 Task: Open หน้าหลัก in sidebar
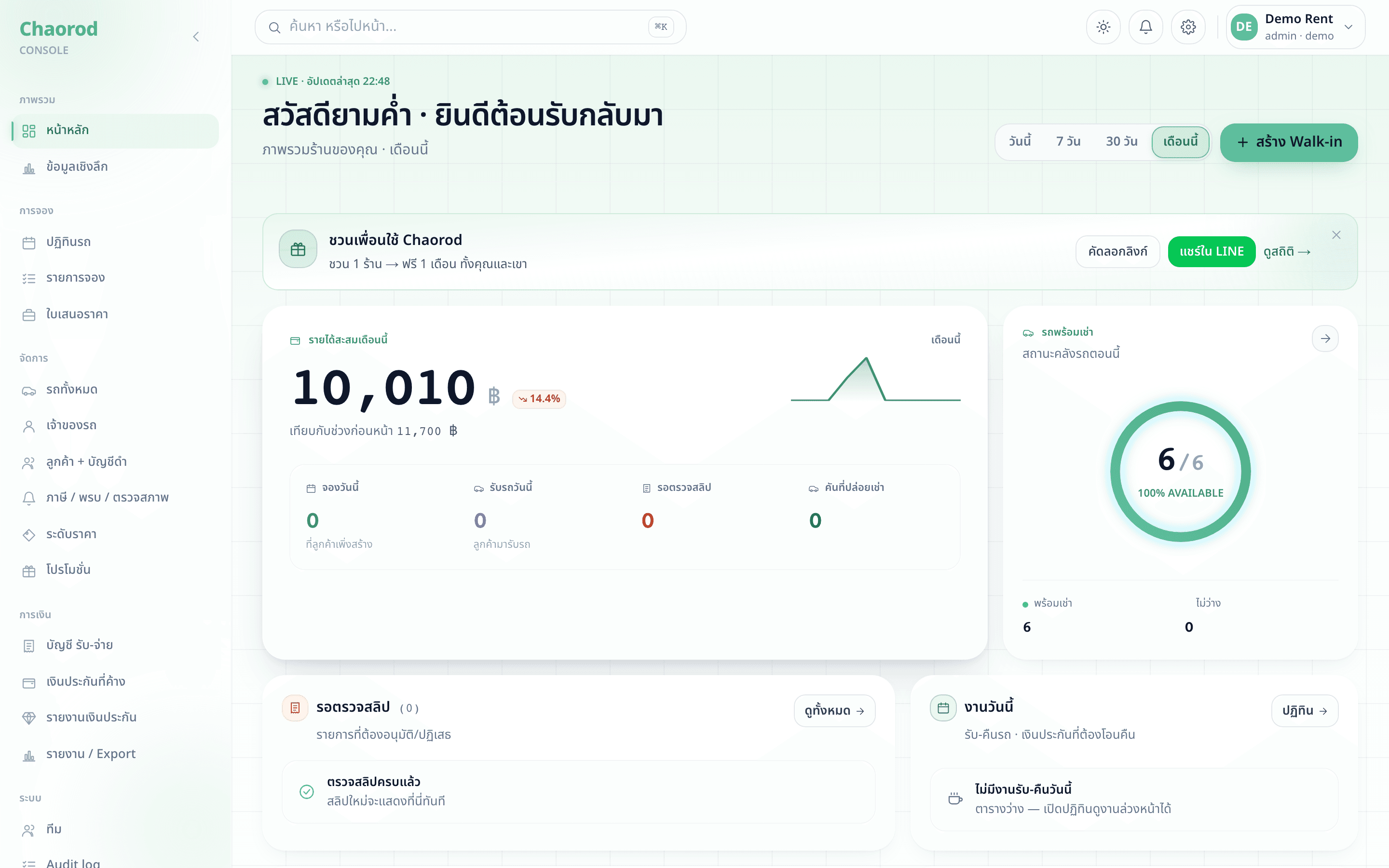(115, 130)
